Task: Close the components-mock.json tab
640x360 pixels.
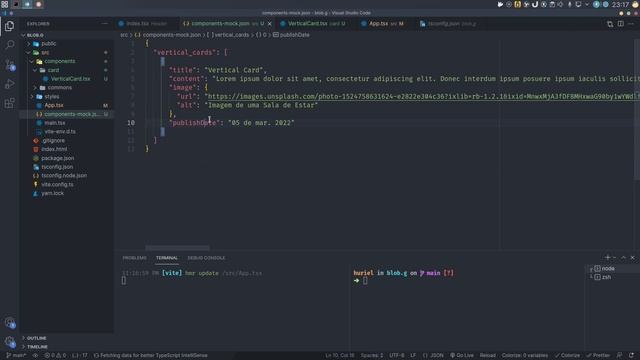Action: pos(269,24)
